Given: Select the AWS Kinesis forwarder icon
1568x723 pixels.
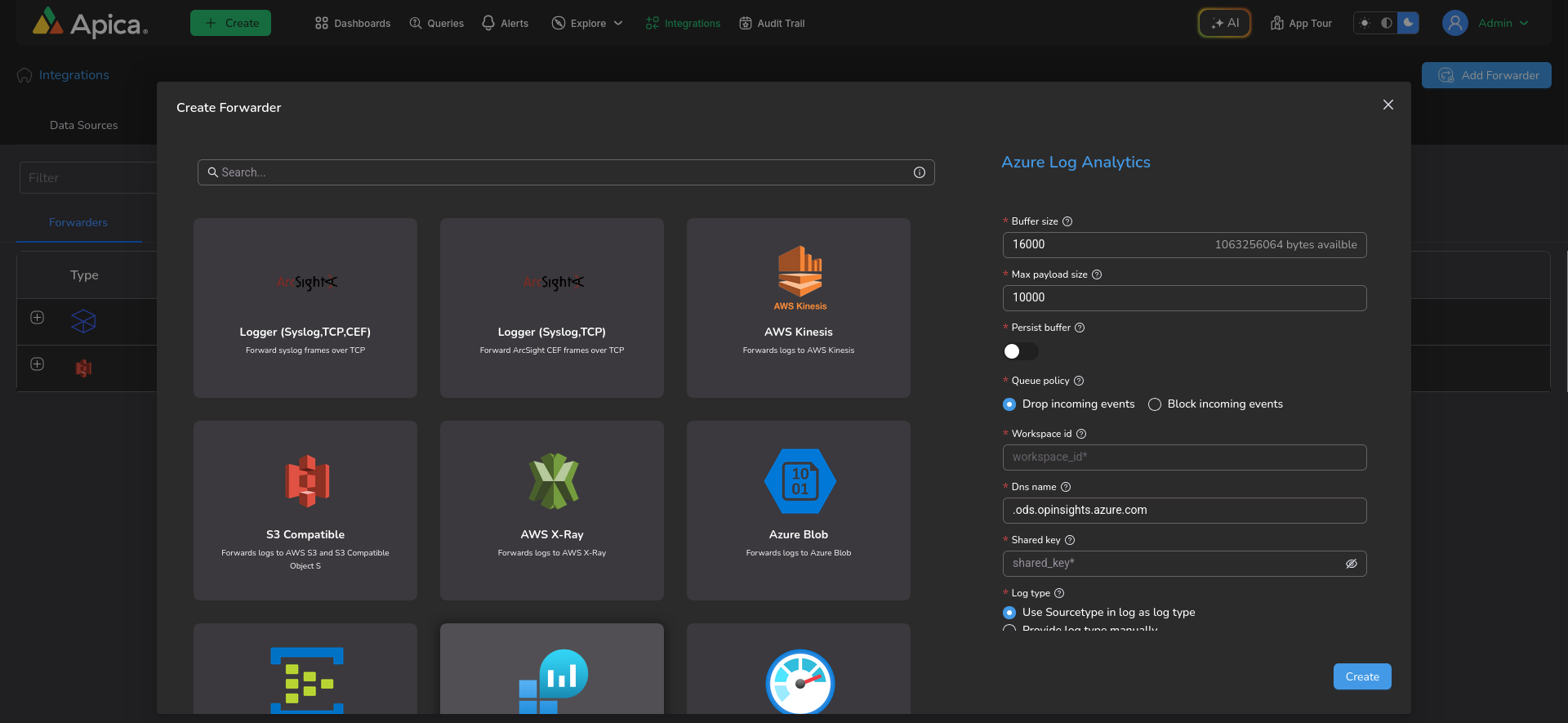Looking at the screenshot, I should 800,272.
